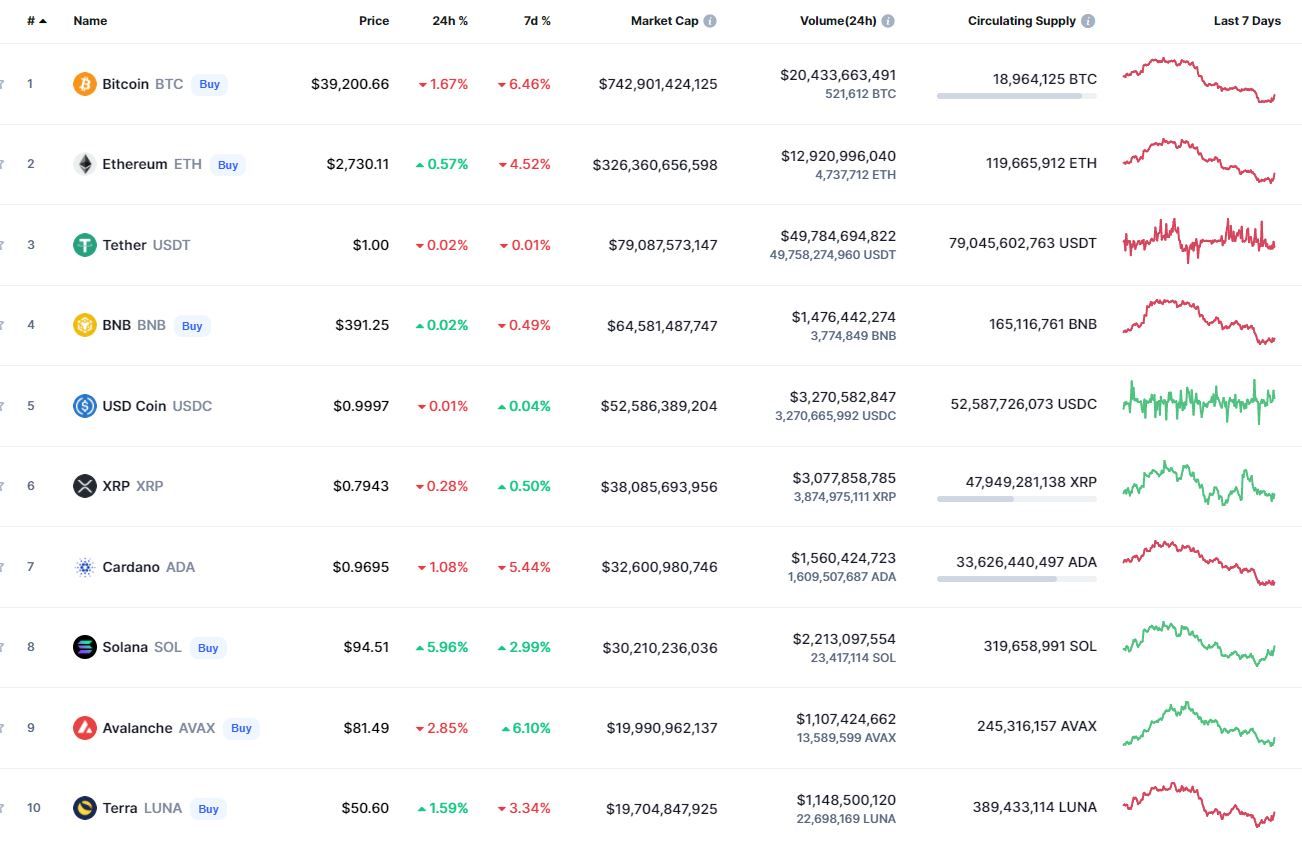The width and height of the screenshot is (1302, 844).
Task: Click the Buy button next to Solana
Action: coord(208,648)
